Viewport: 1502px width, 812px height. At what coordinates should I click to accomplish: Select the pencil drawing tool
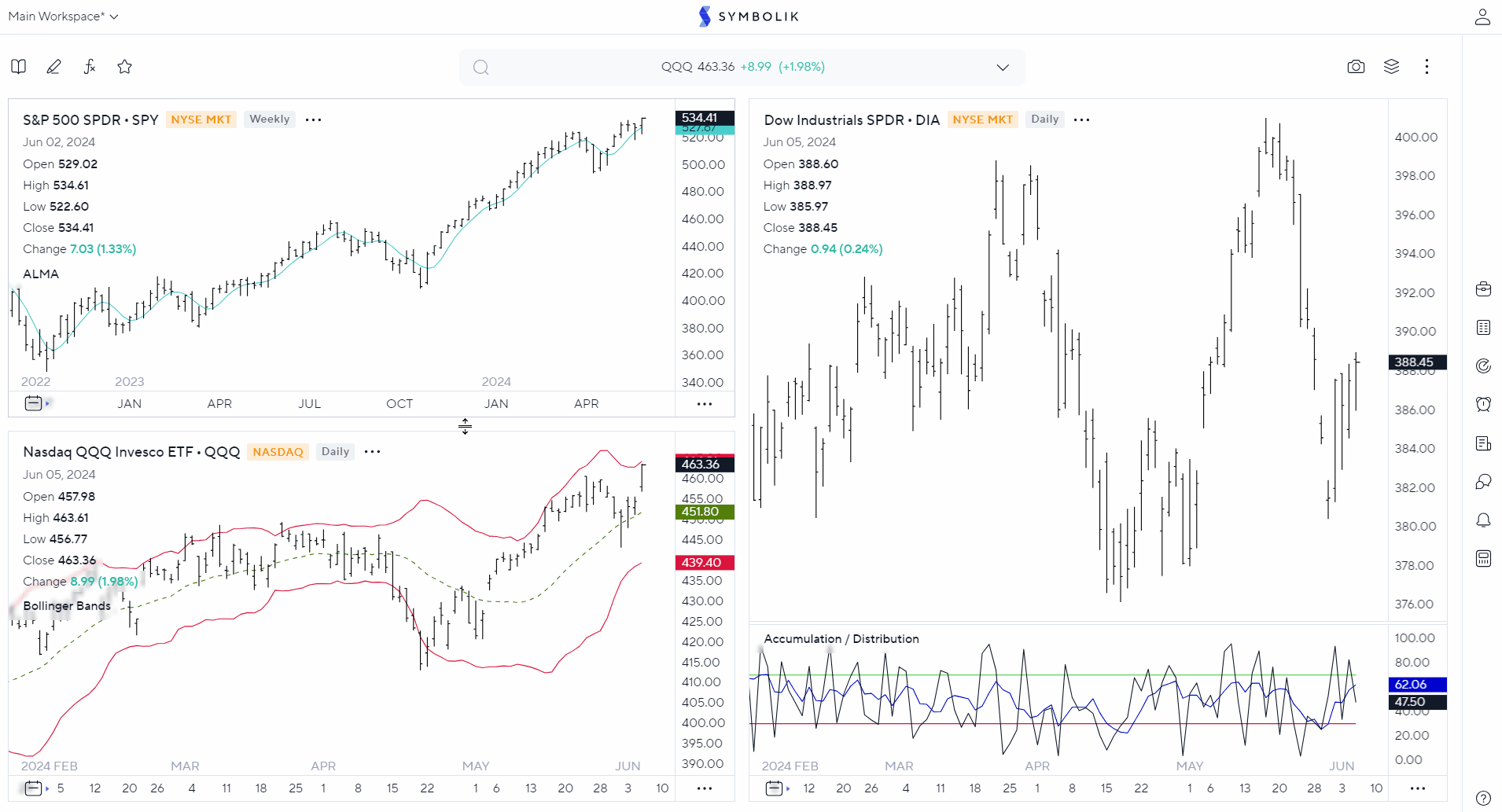pos(53,67)
